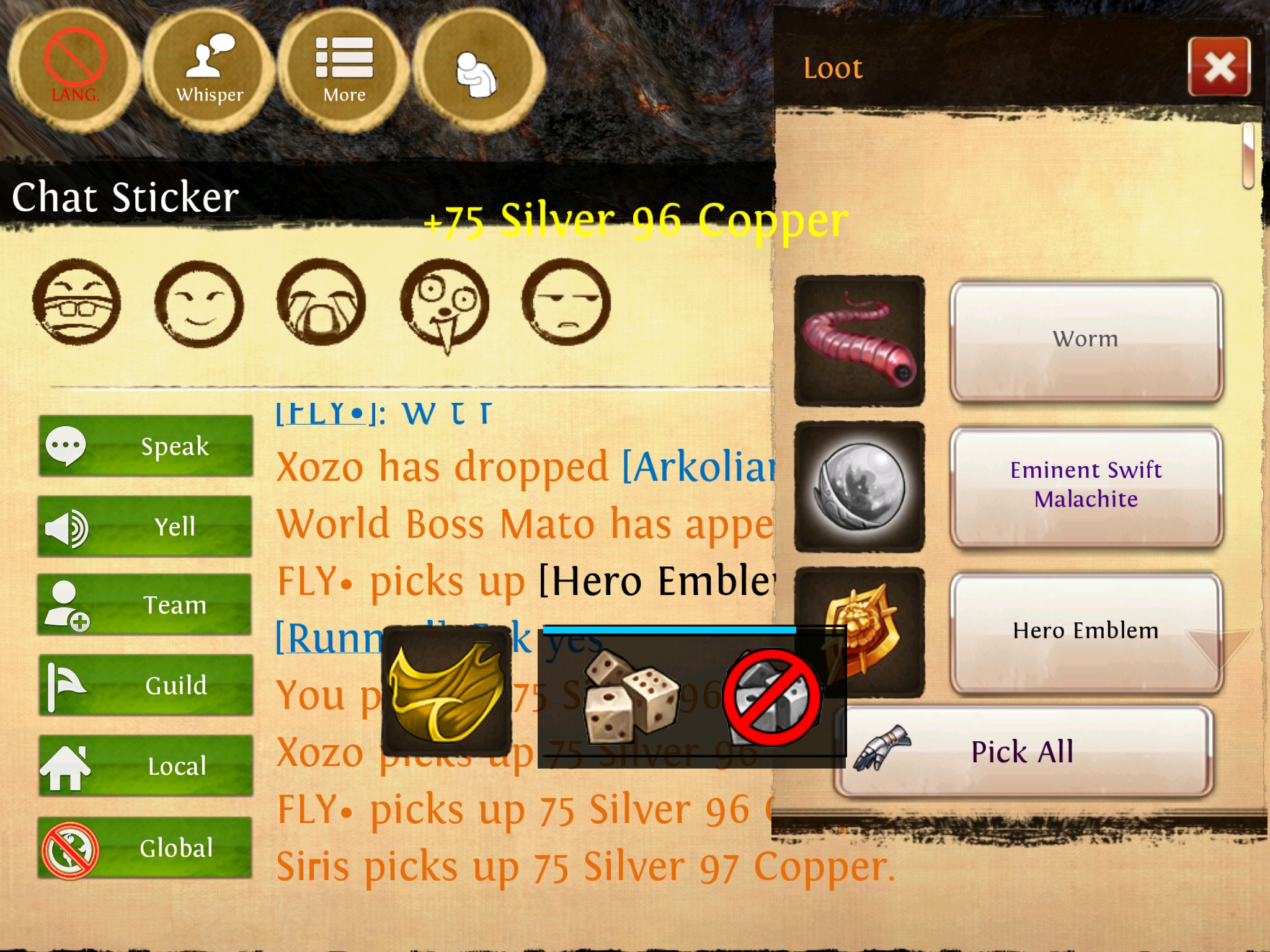Select the unamused face sticker

pyautogui.click(x=566, y=302)
